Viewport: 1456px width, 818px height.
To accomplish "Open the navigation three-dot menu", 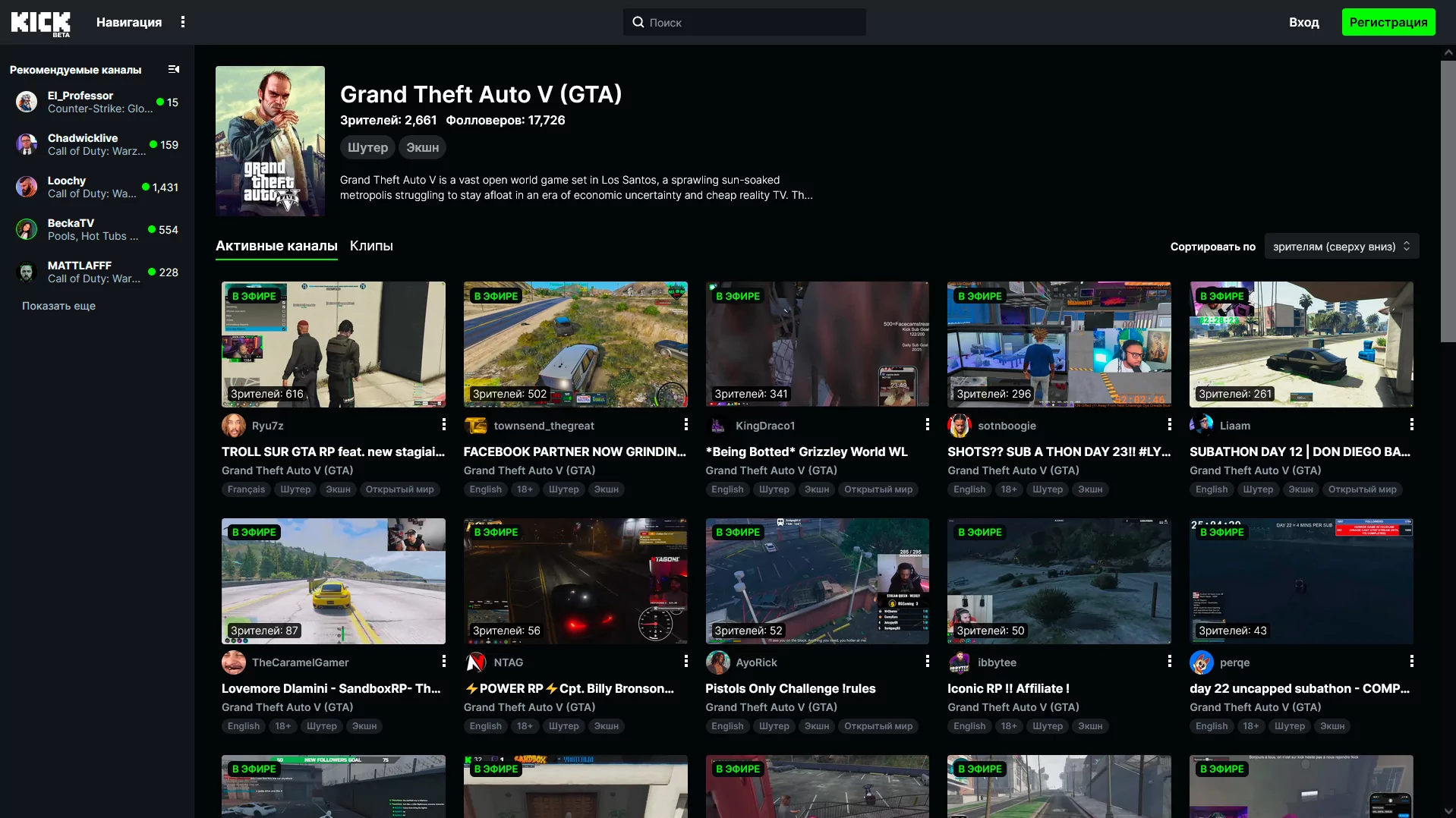I will [x=183, y=22].
